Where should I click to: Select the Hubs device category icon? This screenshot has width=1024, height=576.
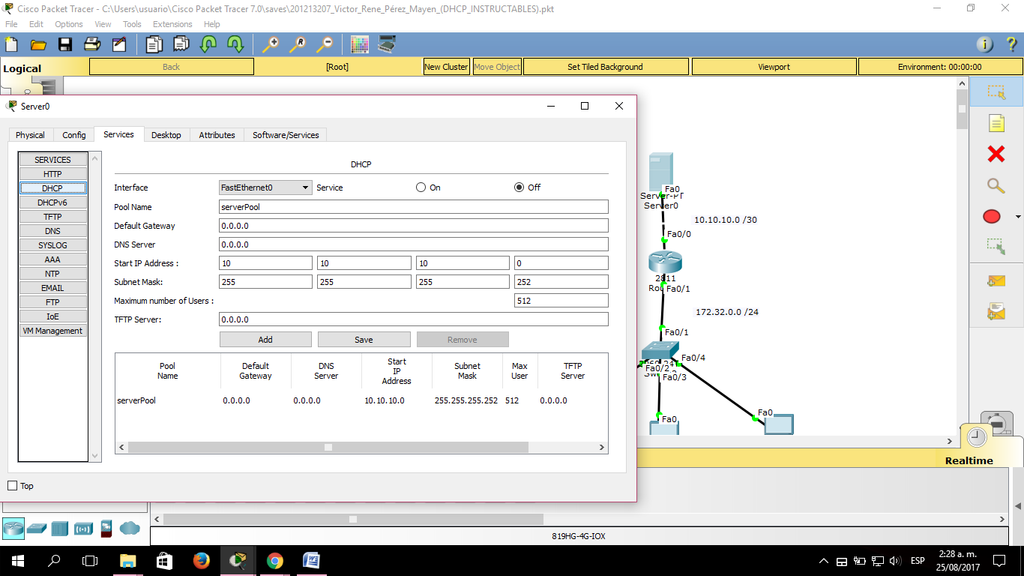tap(59, 528)
